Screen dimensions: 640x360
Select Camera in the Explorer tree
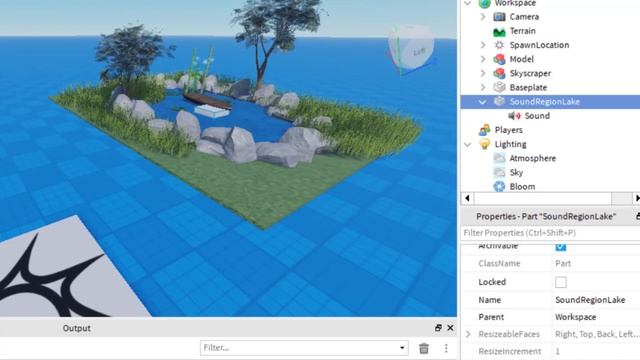[x=524, y=17]
